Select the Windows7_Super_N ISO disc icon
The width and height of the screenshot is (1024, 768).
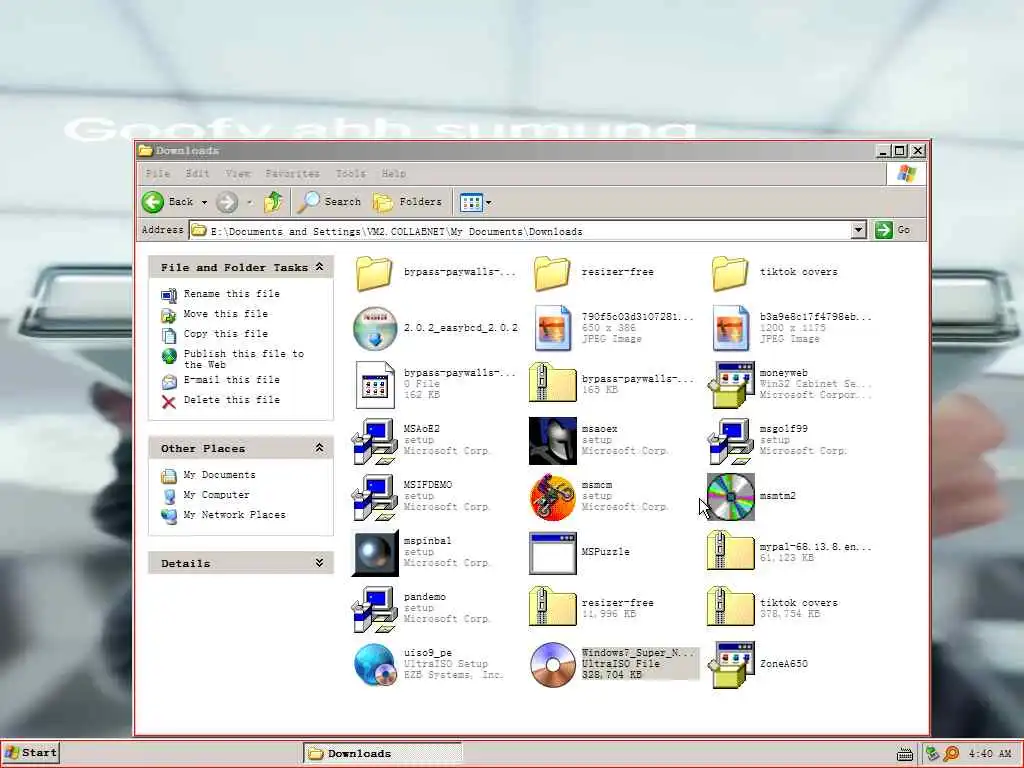point(552,665)
